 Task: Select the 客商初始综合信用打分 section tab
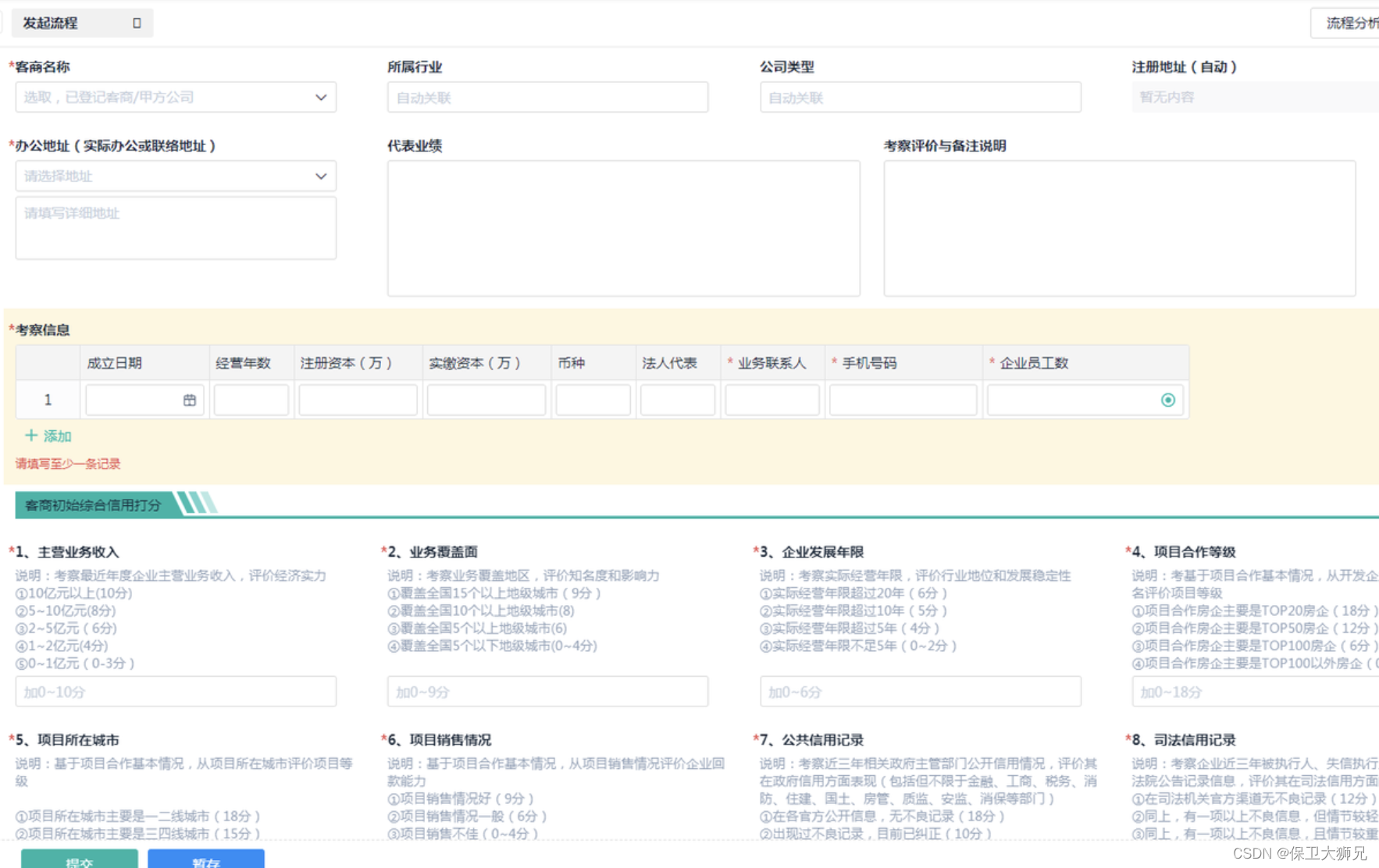(x=93, y=505)
